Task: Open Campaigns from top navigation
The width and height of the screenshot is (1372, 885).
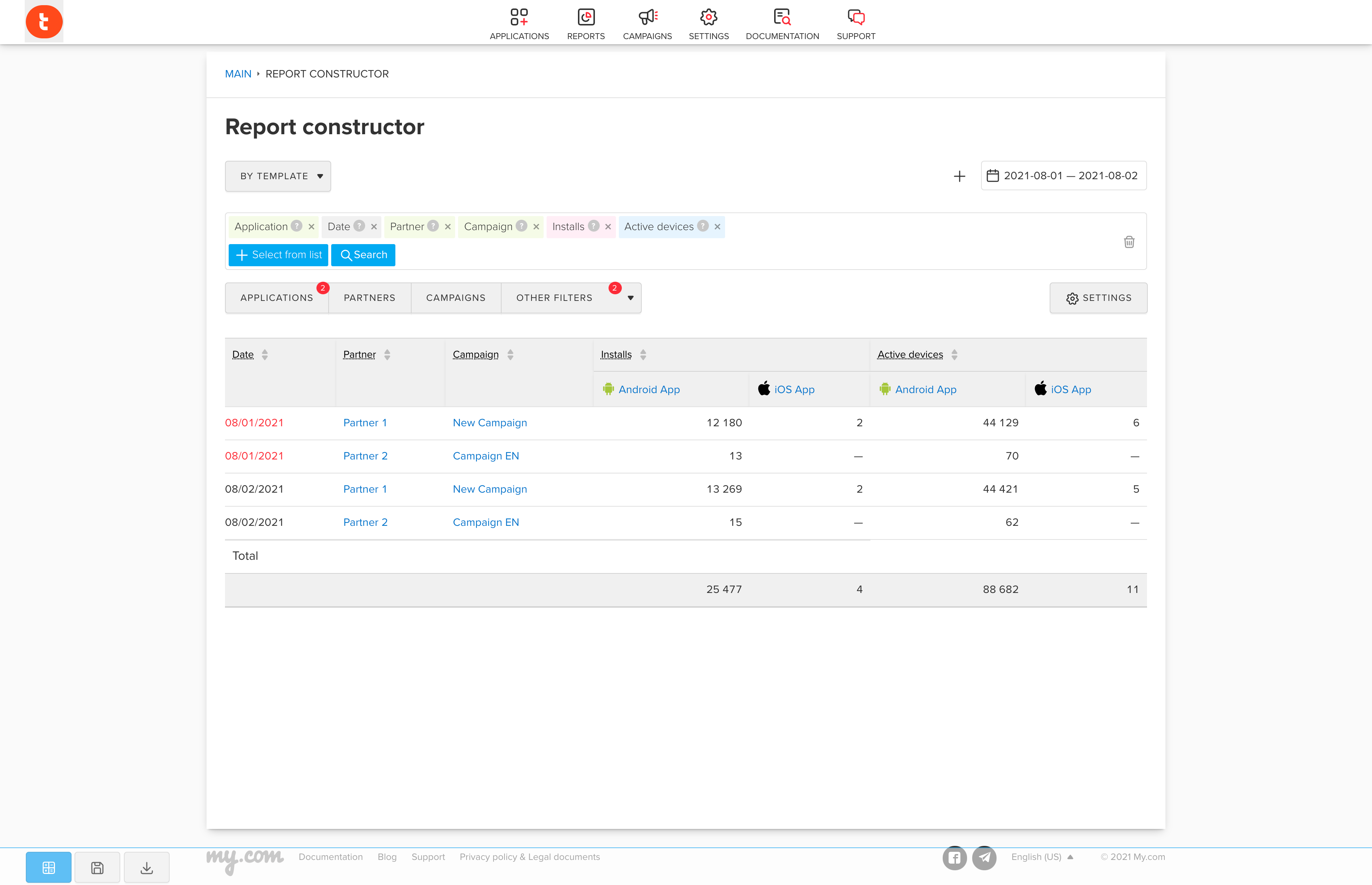Action: click(x=647, y=24)
